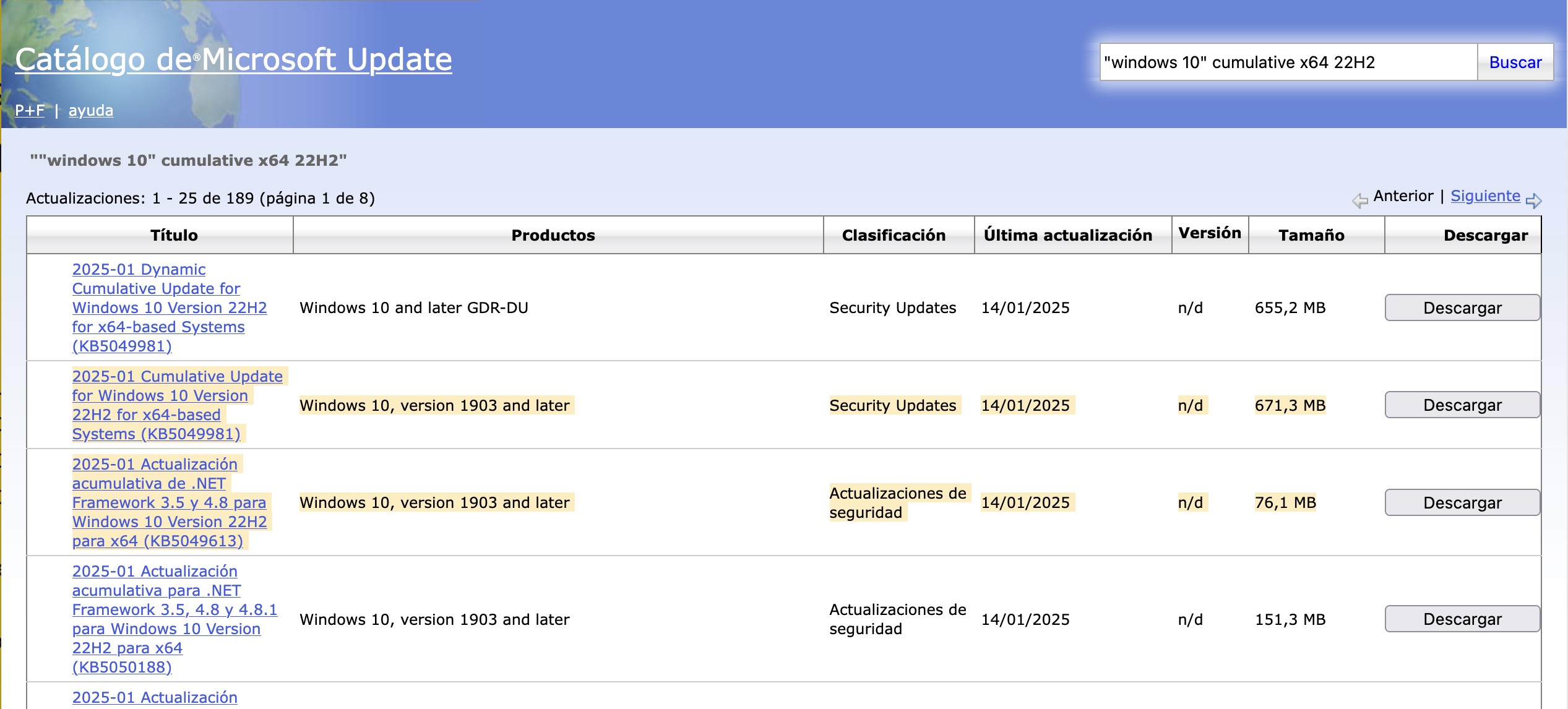Sort by the Versión column header
1568x709 pixels.
point(1210,233)
